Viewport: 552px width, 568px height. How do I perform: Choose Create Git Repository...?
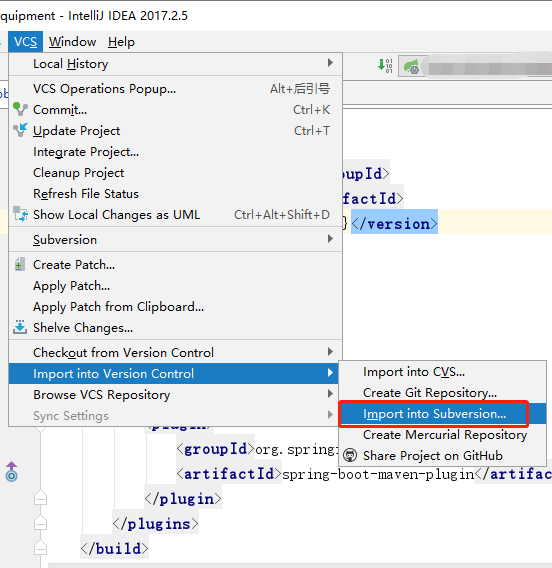[x=443, y=393]
